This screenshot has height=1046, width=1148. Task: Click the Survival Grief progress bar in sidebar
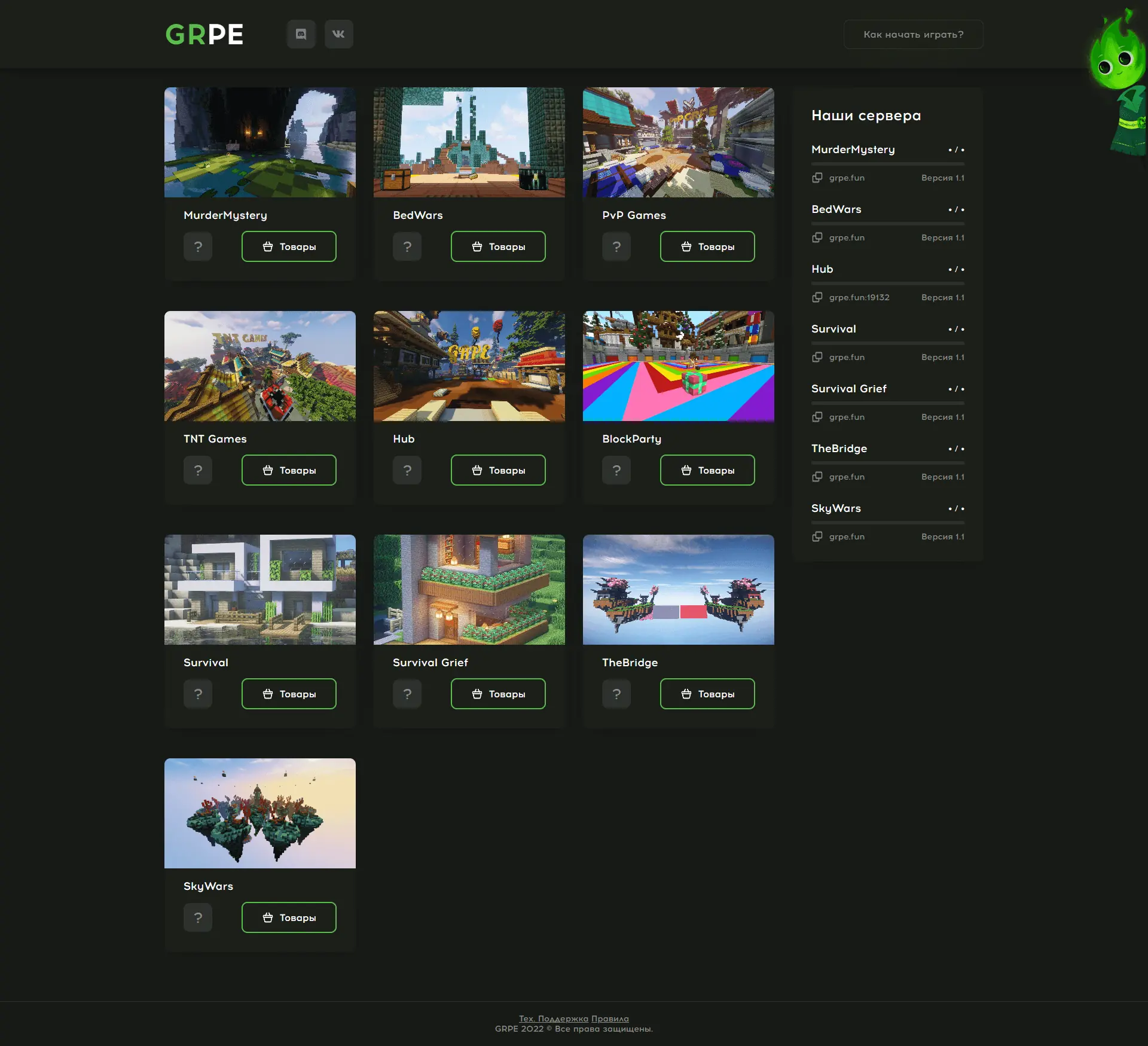pos(887,403)
